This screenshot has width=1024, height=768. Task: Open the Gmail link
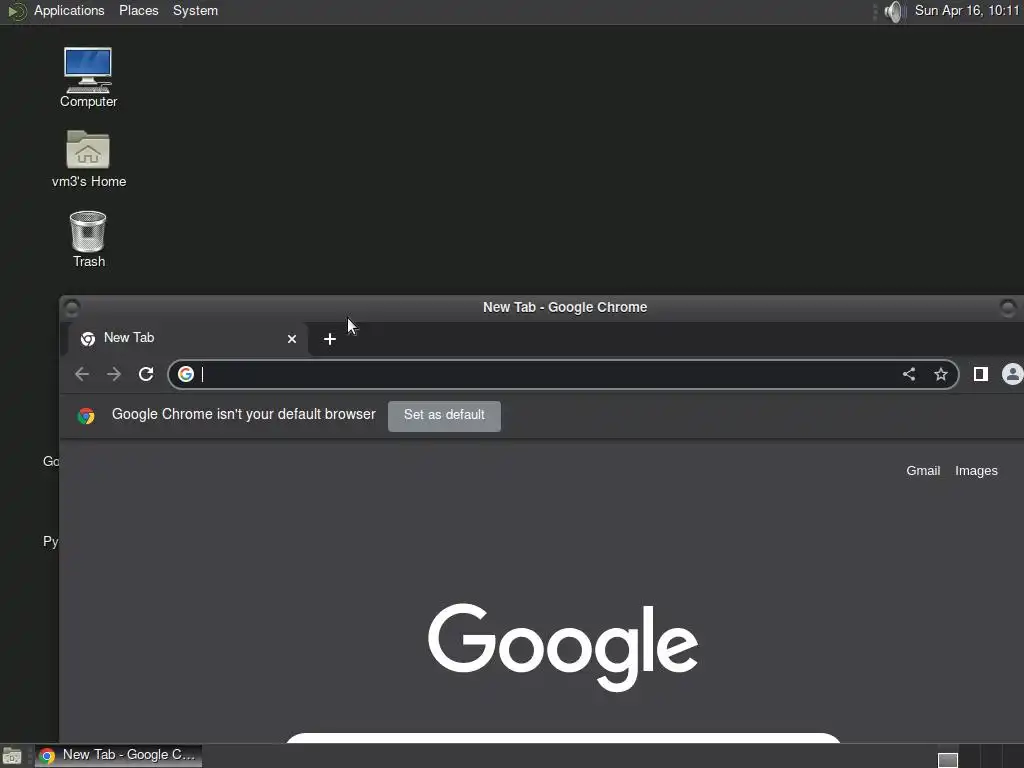pyautogui.click(x=923, y=471)
